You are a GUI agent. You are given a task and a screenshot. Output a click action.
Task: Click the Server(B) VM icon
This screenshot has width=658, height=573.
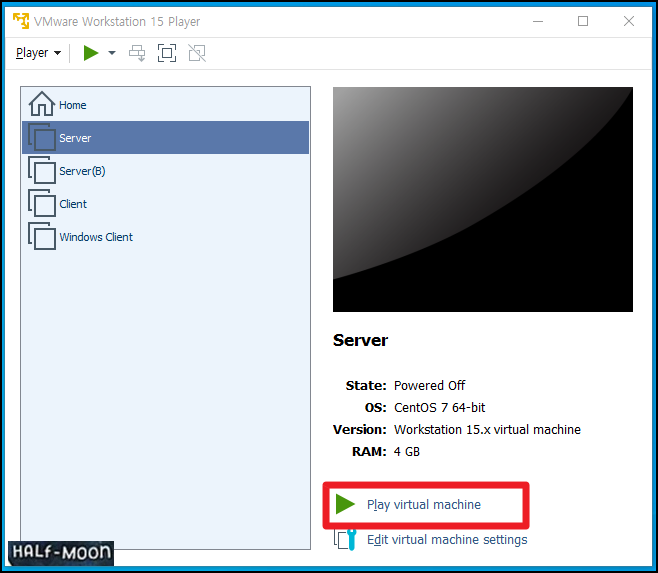pyautogui.click(x=42, y=170)
